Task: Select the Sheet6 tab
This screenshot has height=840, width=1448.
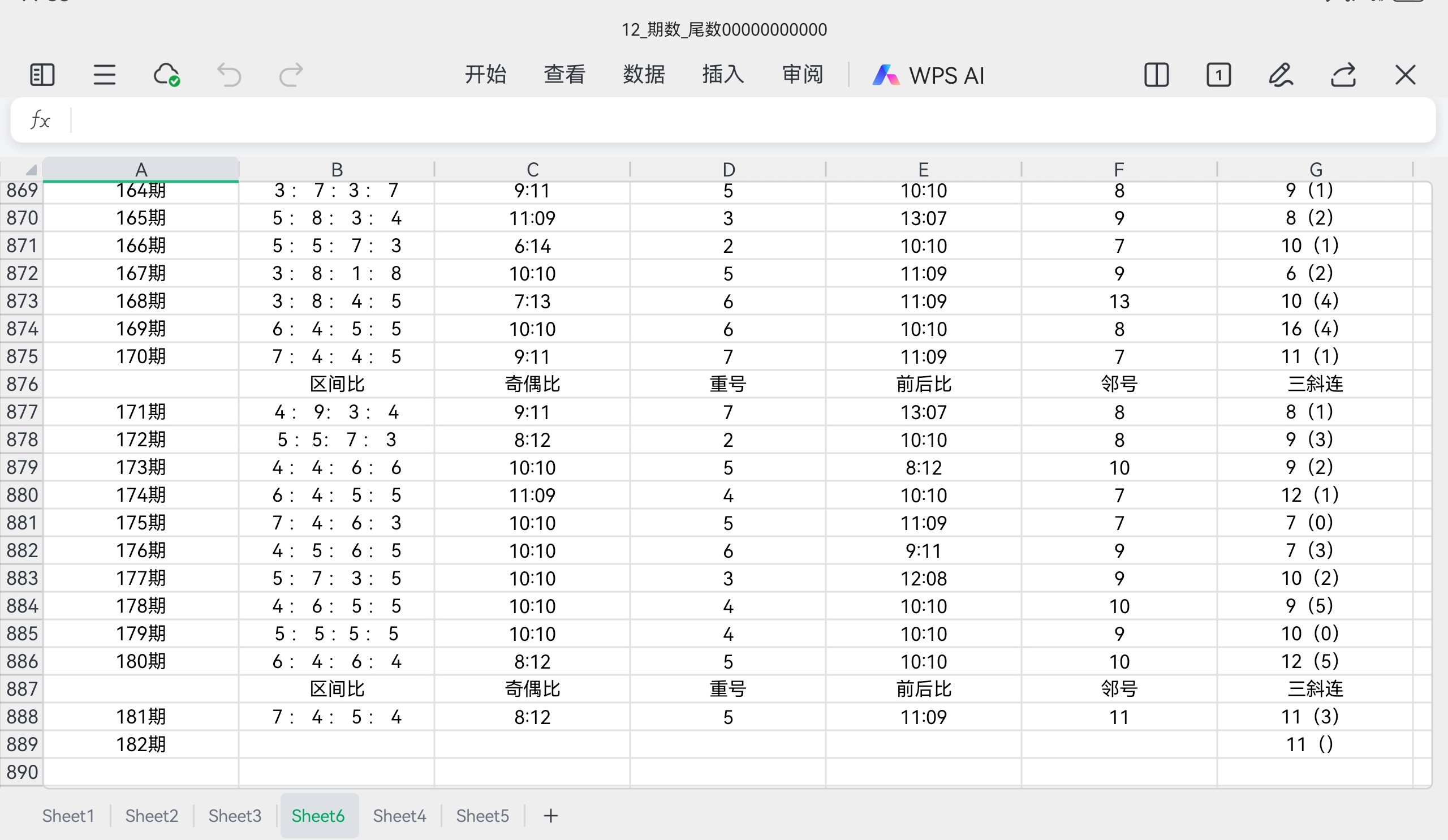Action: click(x=318, y=816)
